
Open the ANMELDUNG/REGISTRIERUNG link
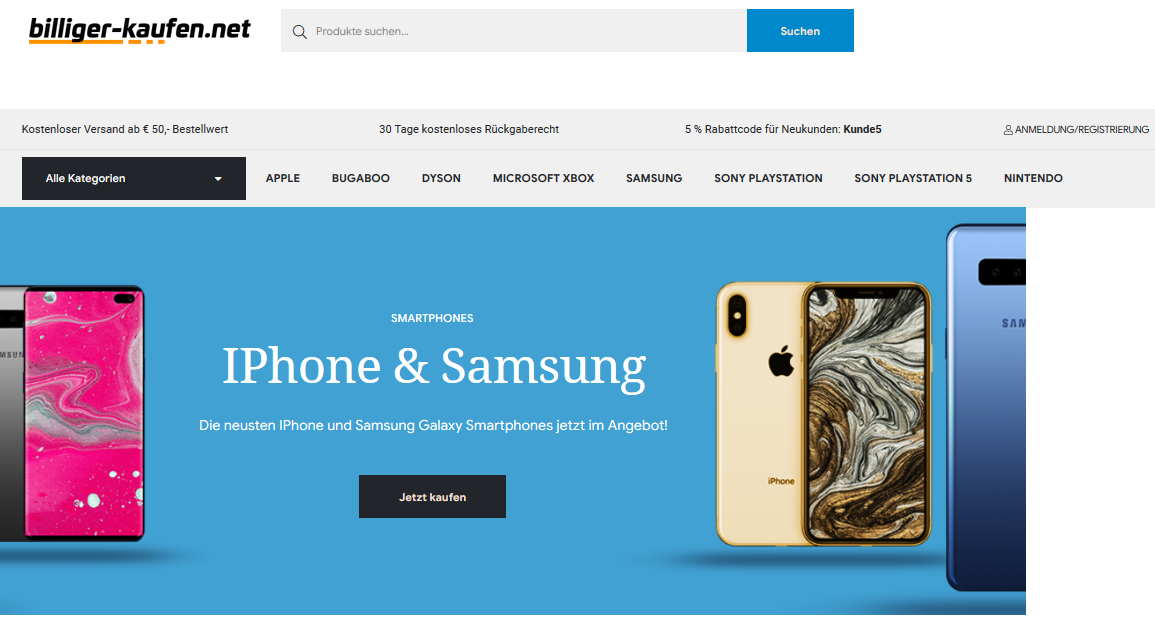[x=1081, y=130]
